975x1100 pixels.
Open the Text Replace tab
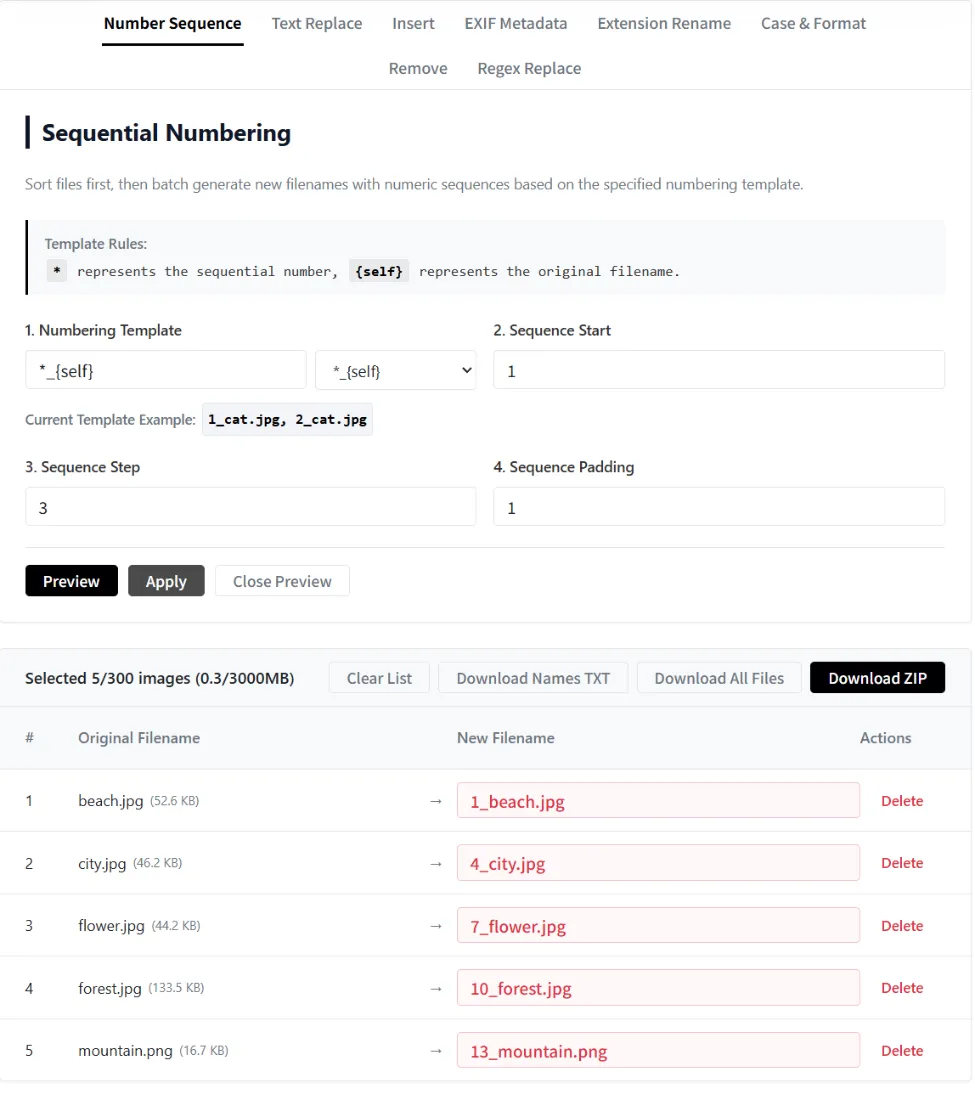(316, 24)
